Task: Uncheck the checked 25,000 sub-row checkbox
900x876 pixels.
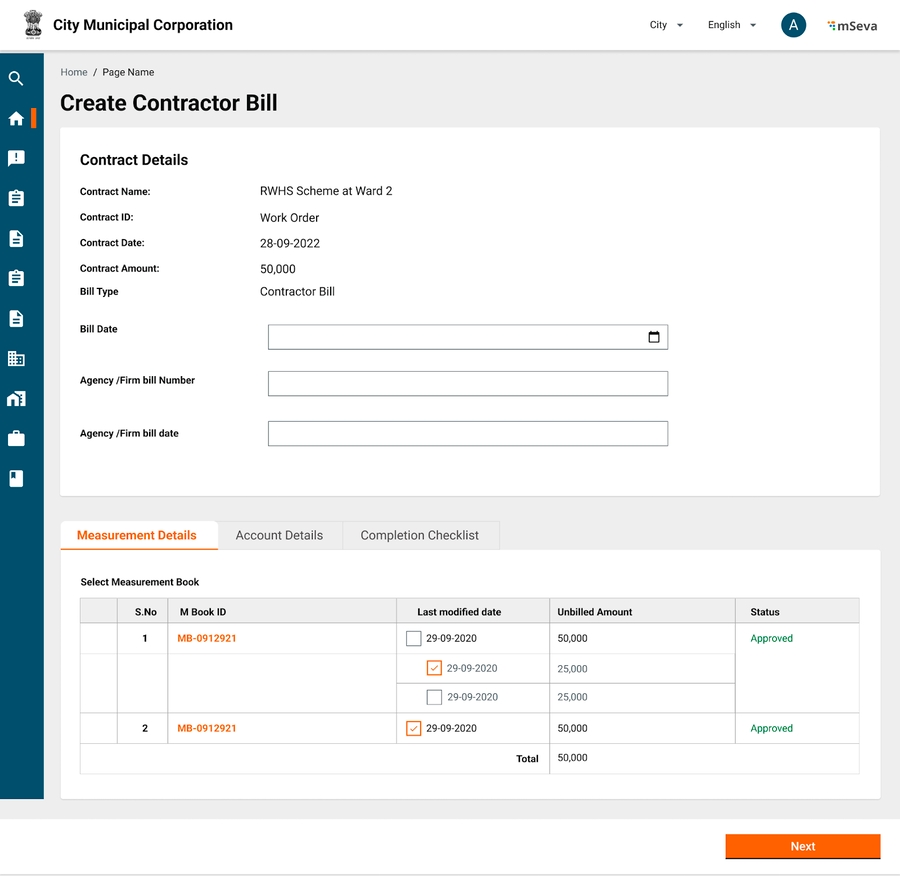Action: [x=434, y=668]
